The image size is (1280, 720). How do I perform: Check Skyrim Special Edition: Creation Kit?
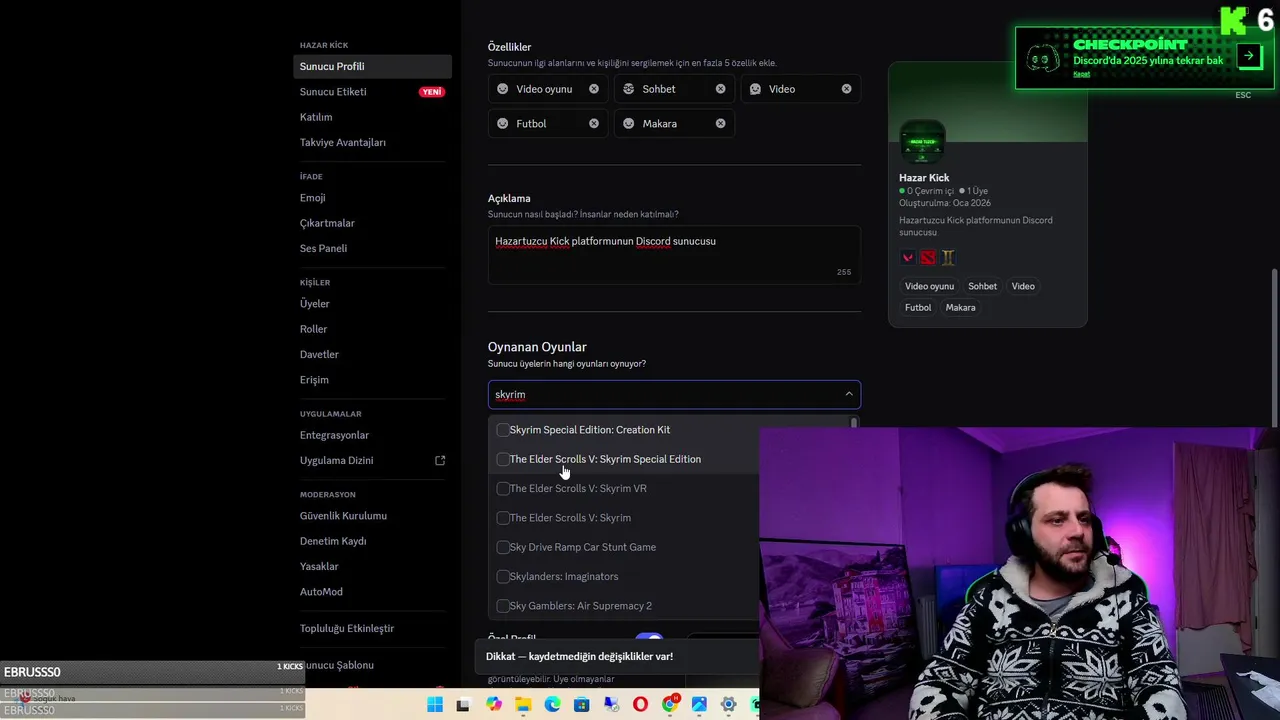click(503, 430)
